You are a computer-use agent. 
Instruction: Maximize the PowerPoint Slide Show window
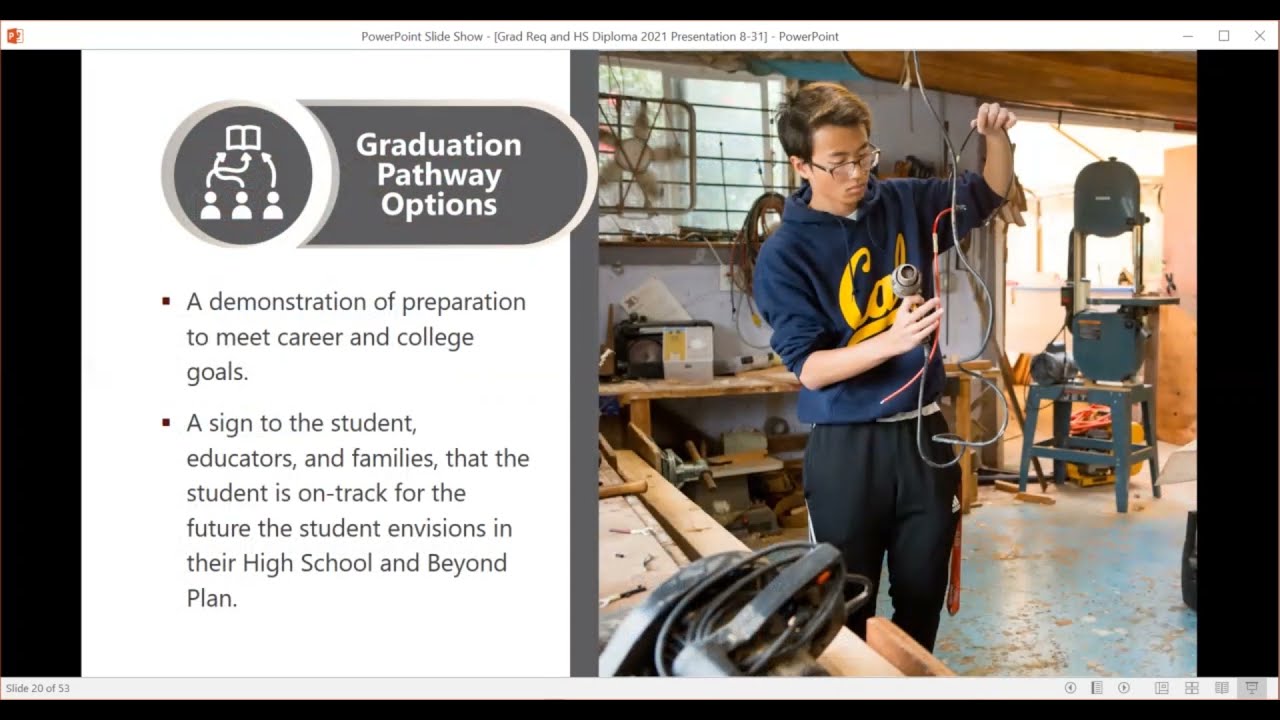point(1224,36)
